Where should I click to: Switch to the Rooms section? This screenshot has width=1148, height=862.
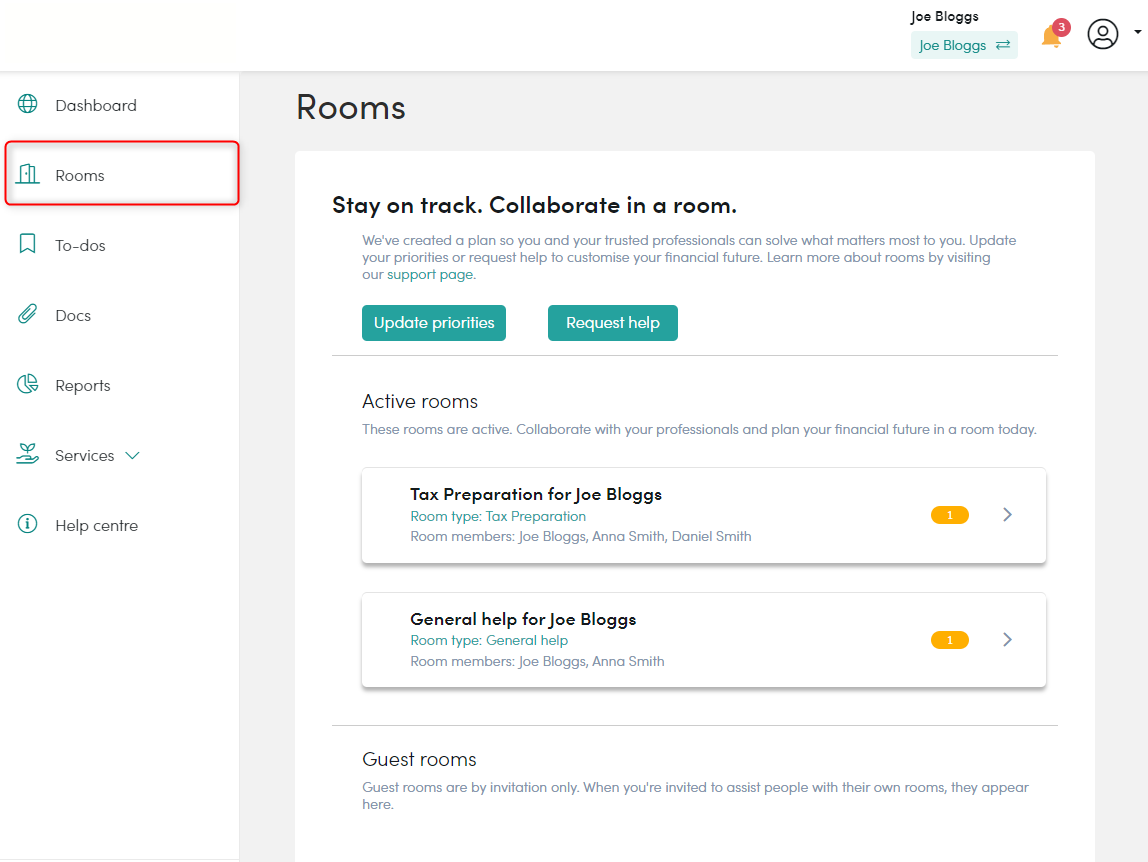tap(79, 174)
